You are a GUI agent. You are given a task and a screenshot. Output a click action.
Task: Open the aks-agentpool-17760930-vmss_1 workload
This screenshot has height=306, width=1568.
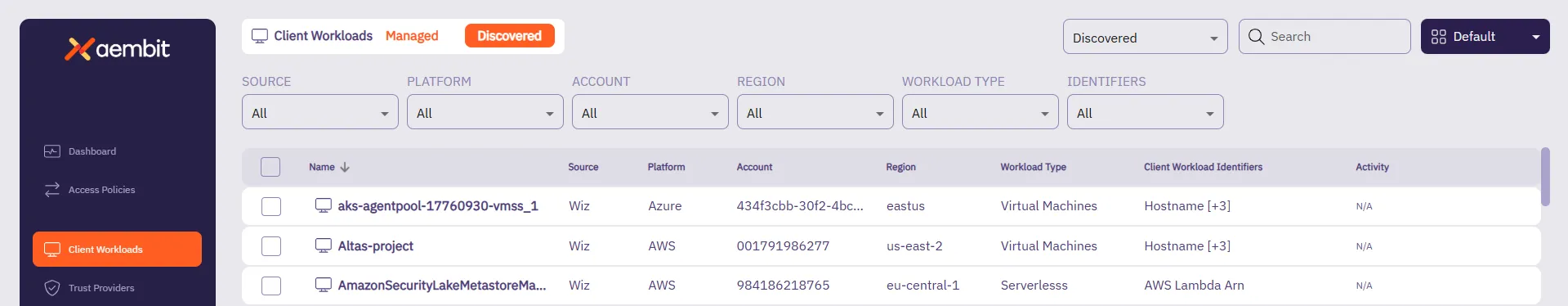[x=438, y=206]
